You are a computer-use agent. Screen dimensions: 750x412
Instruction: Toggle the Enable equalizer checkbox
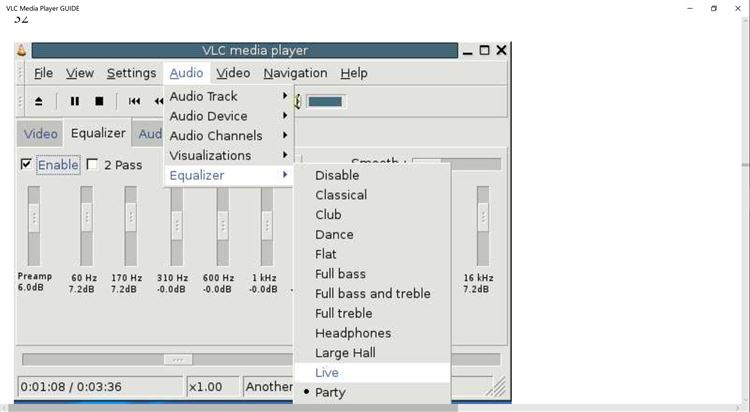(26, 165)
